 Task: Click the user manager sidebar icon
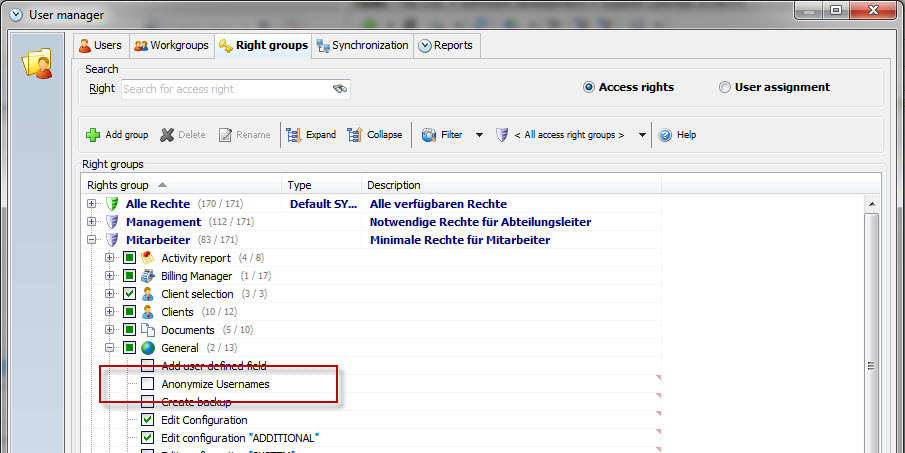37,64
